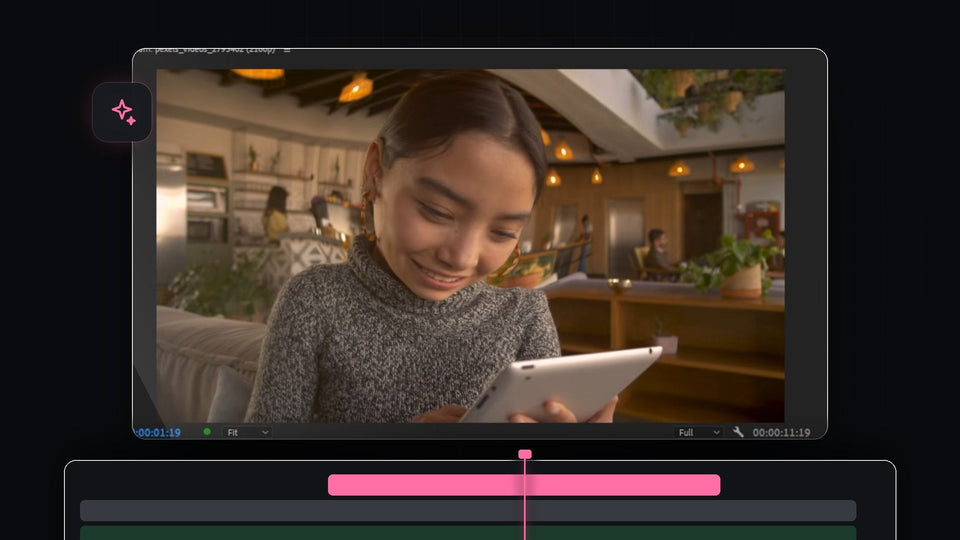Click the empty track area left of the pink clip
The image size is (960, 540).
pyautogui.click(x=204, y=485)
